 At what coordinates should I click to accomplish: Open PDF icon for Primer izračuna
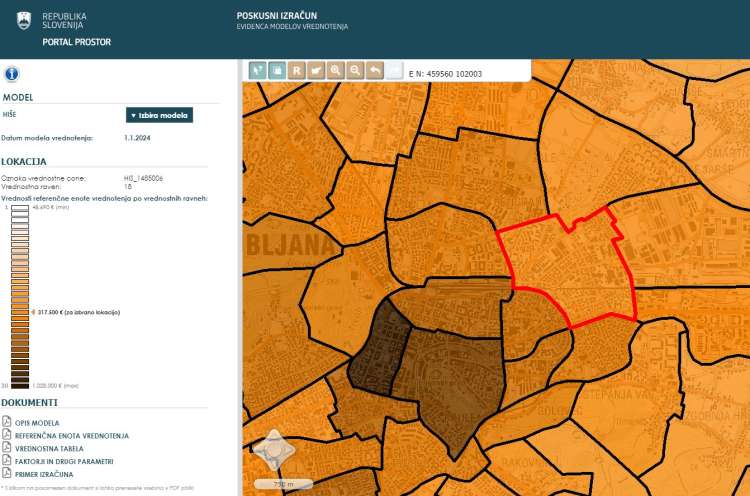click(7, 473)
